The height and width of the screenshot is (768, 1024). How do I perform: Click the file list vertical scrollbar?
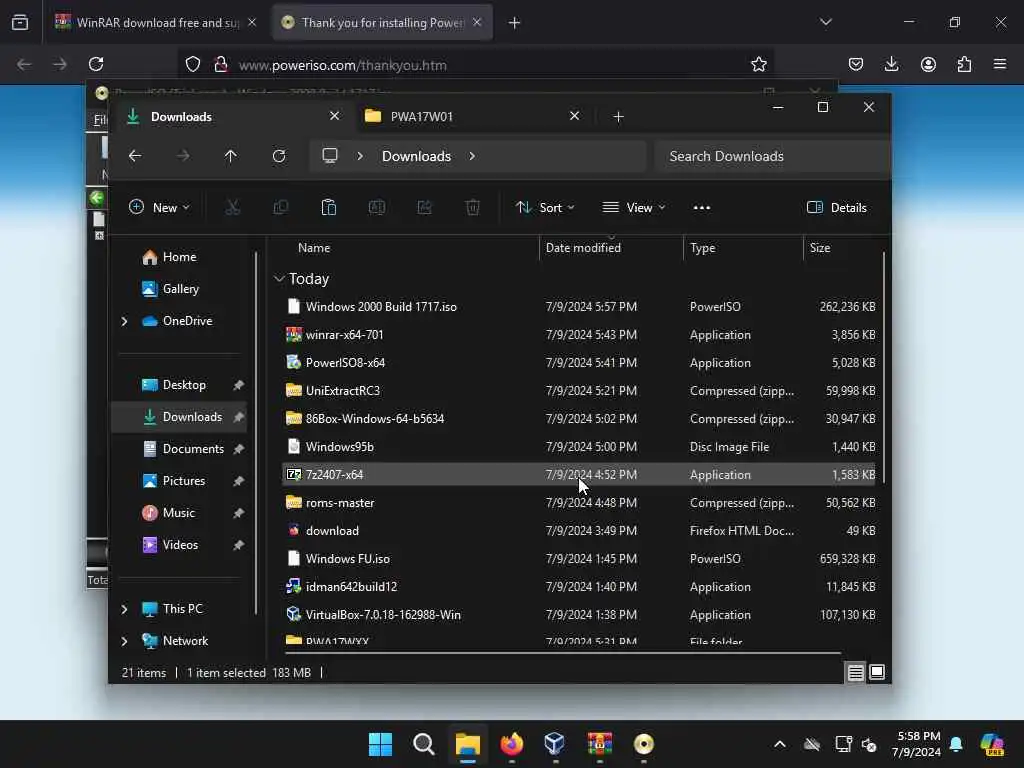point(884,368)
